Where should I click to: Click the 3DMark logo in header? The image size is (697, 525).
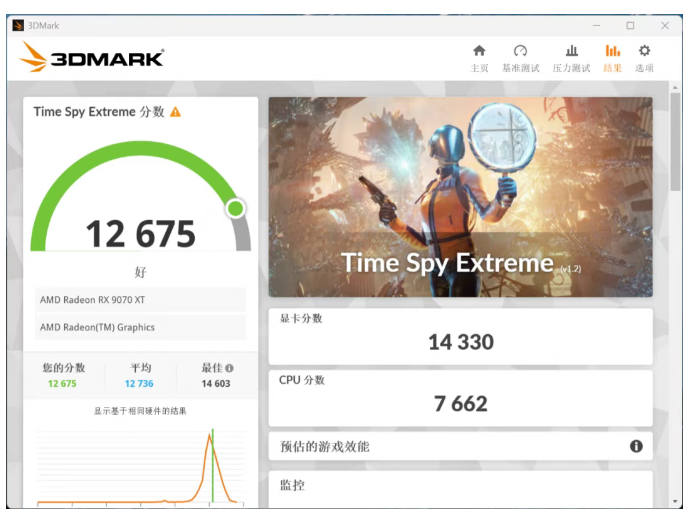pyautogui.click(x=92, y=58)
